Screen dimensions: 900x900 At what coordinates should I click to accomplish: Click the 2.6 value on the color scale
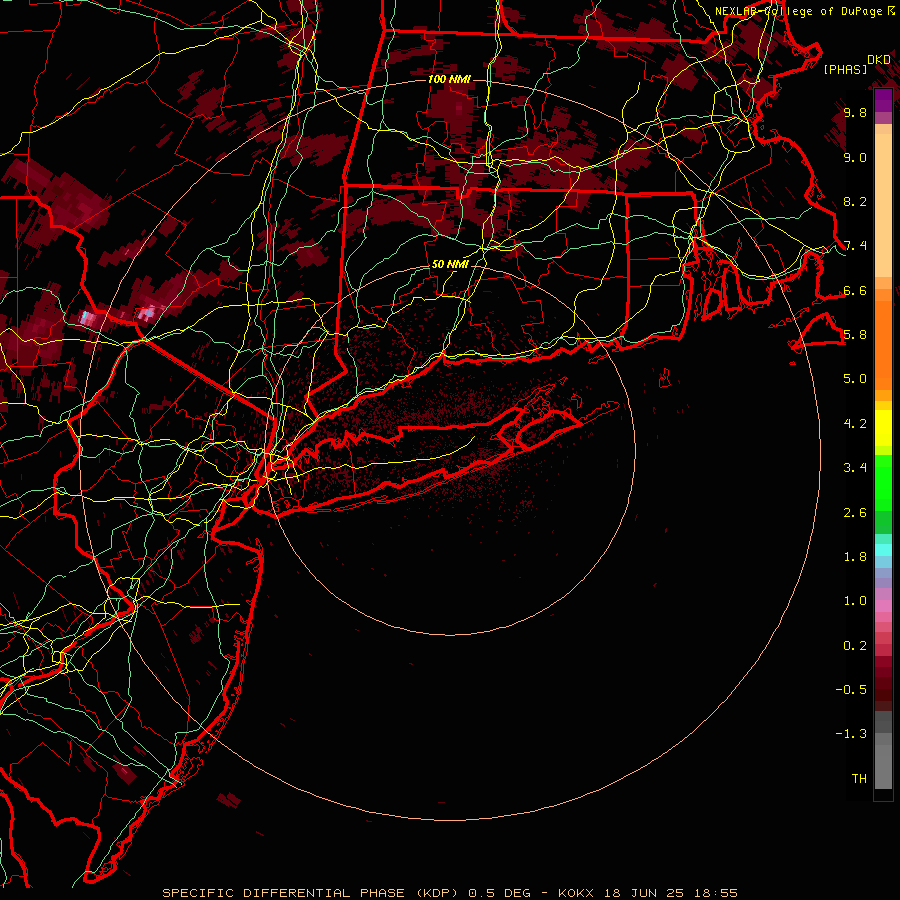pos(855,513)
